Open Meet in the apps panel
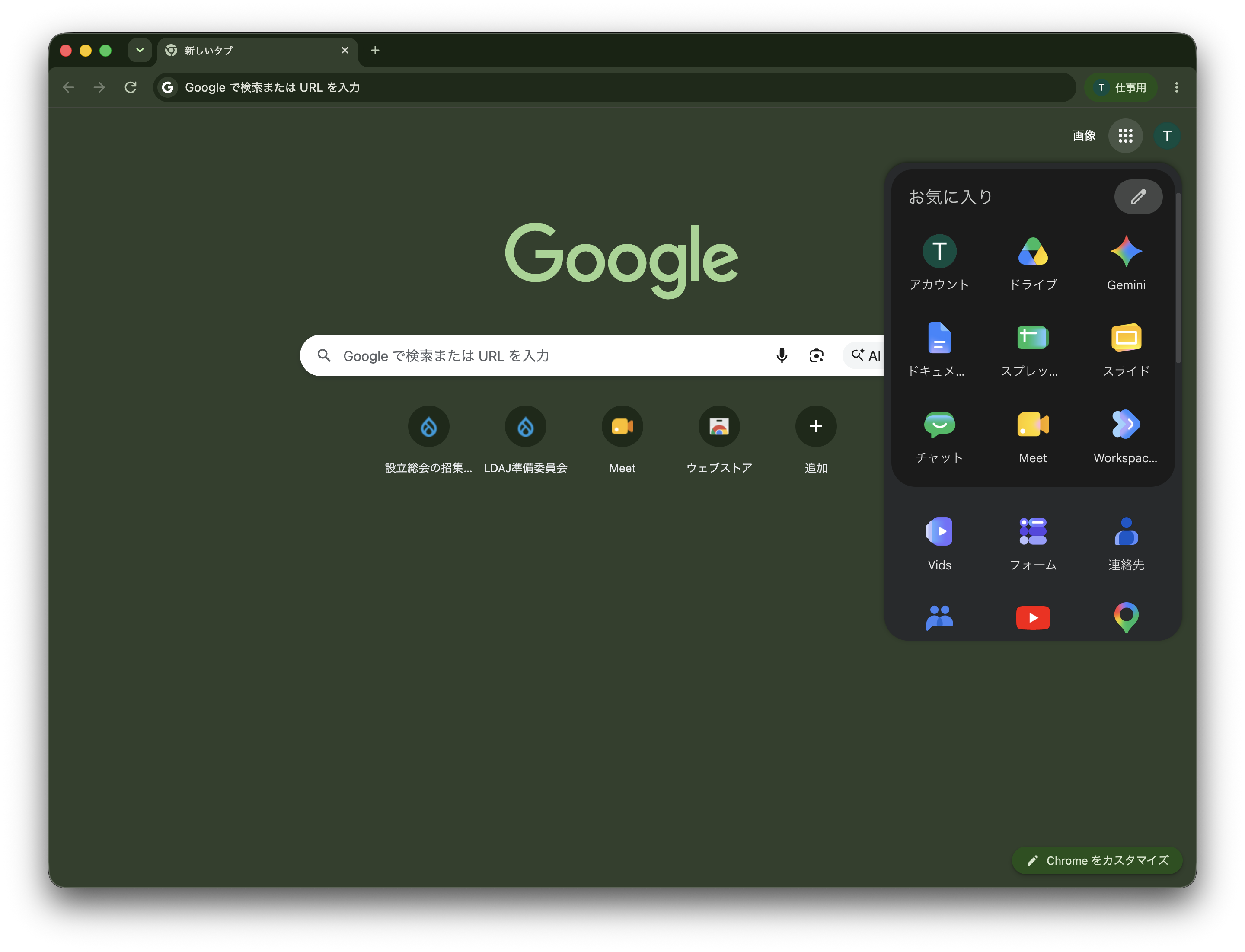This screenshot has height=952, width=1245. coord(1032,436)
